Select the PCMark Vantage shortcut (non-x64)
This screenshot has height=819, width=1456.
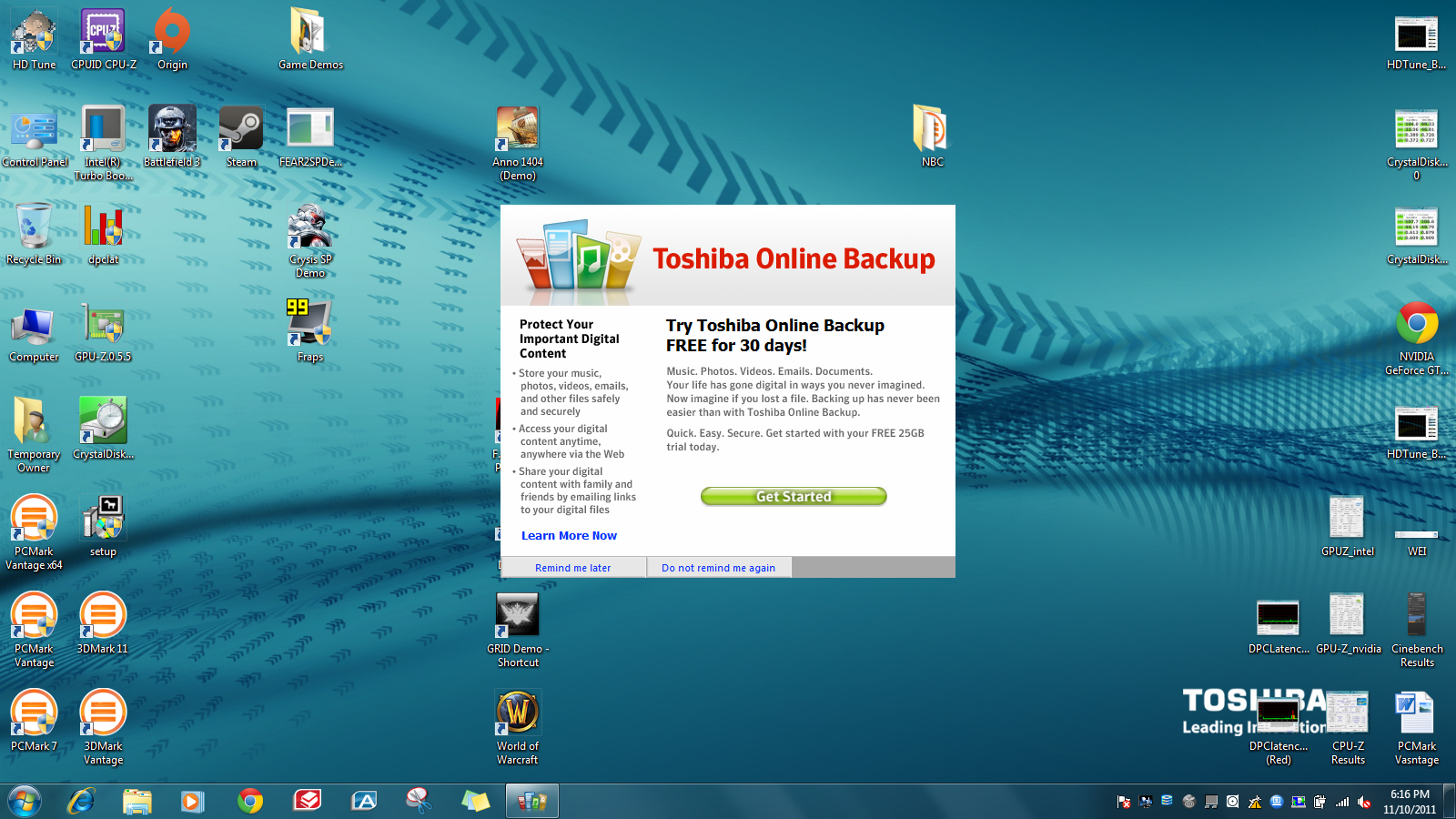pyautogui.click(x=34, y=630)
